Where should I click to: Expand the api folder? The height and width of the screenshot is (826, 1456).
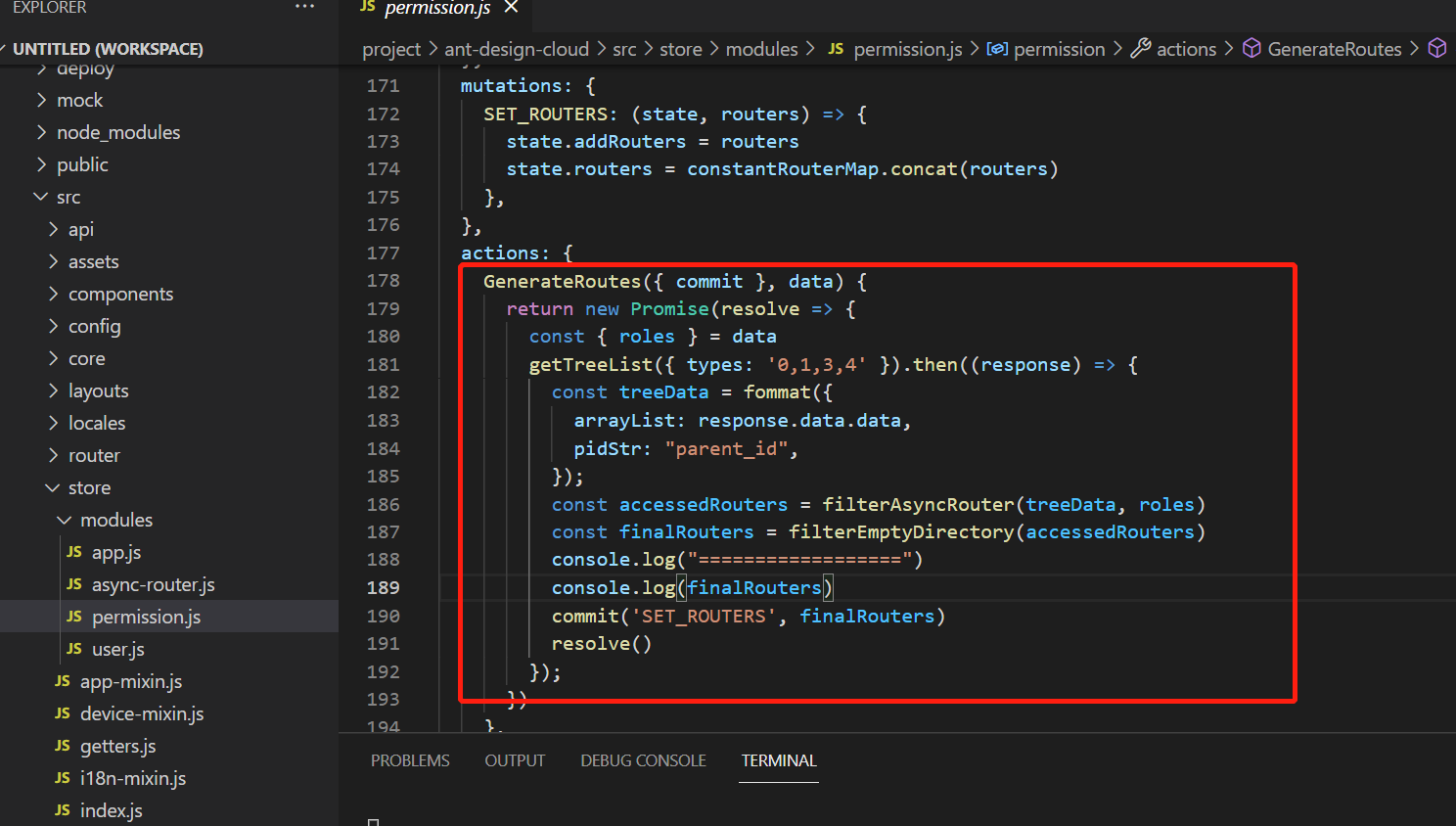click(x=81, y=229)
